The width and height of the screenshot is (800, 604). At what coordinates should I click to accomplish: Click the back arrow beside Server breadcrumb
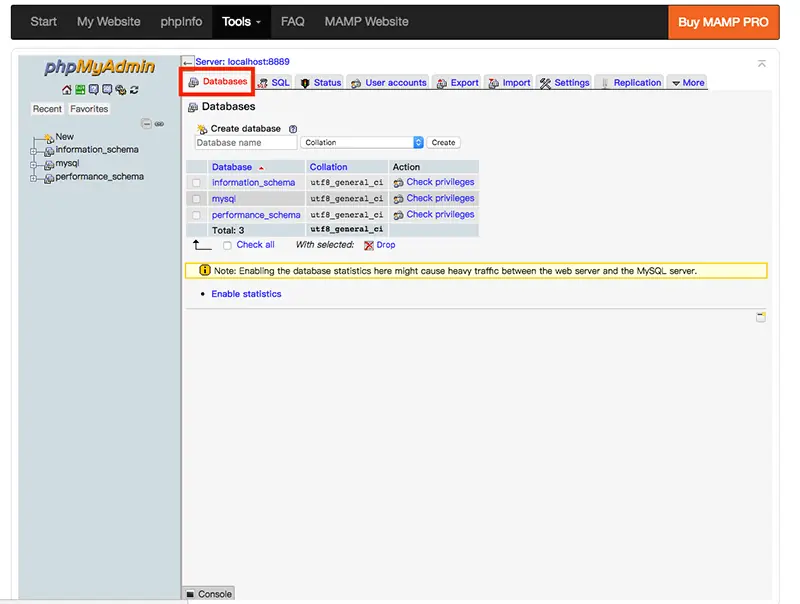(188, 62)
